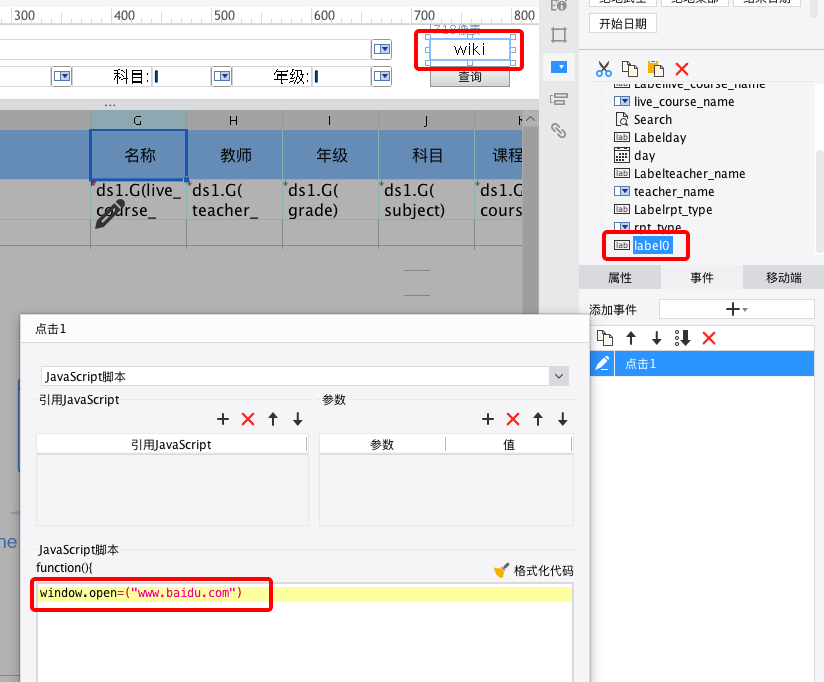Move referenced JavaScript up arrow
The width and height of the screenshot is (824, 682).
[273, 419]
